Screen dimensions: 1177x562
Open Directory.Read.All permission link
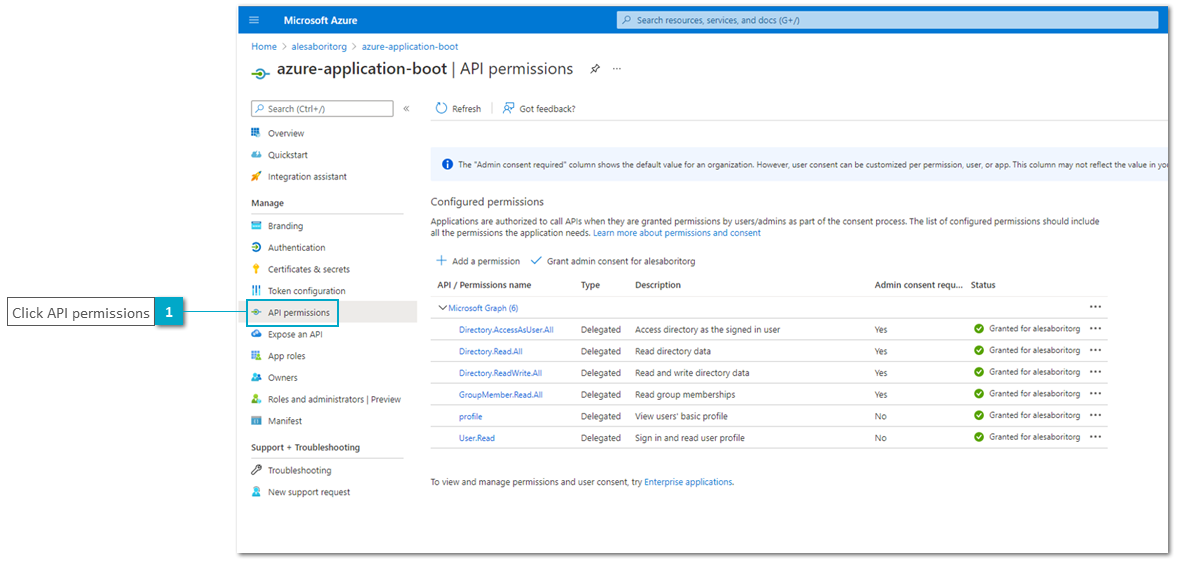(490, 351)
